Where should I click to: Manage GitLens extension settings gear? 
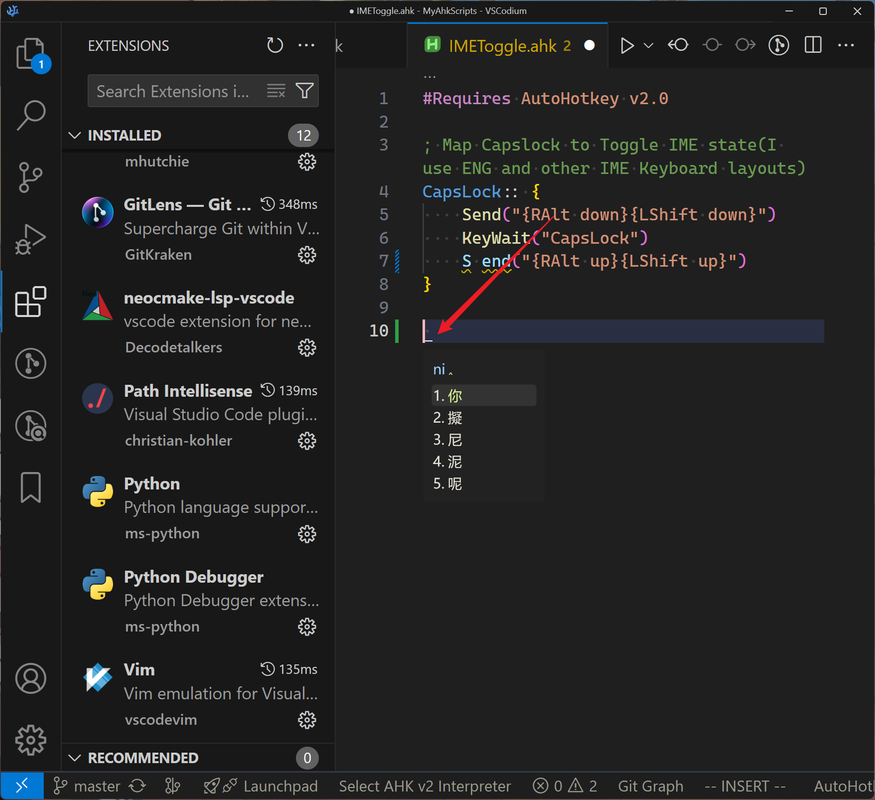pyautogui.click(x=307, y=255)
